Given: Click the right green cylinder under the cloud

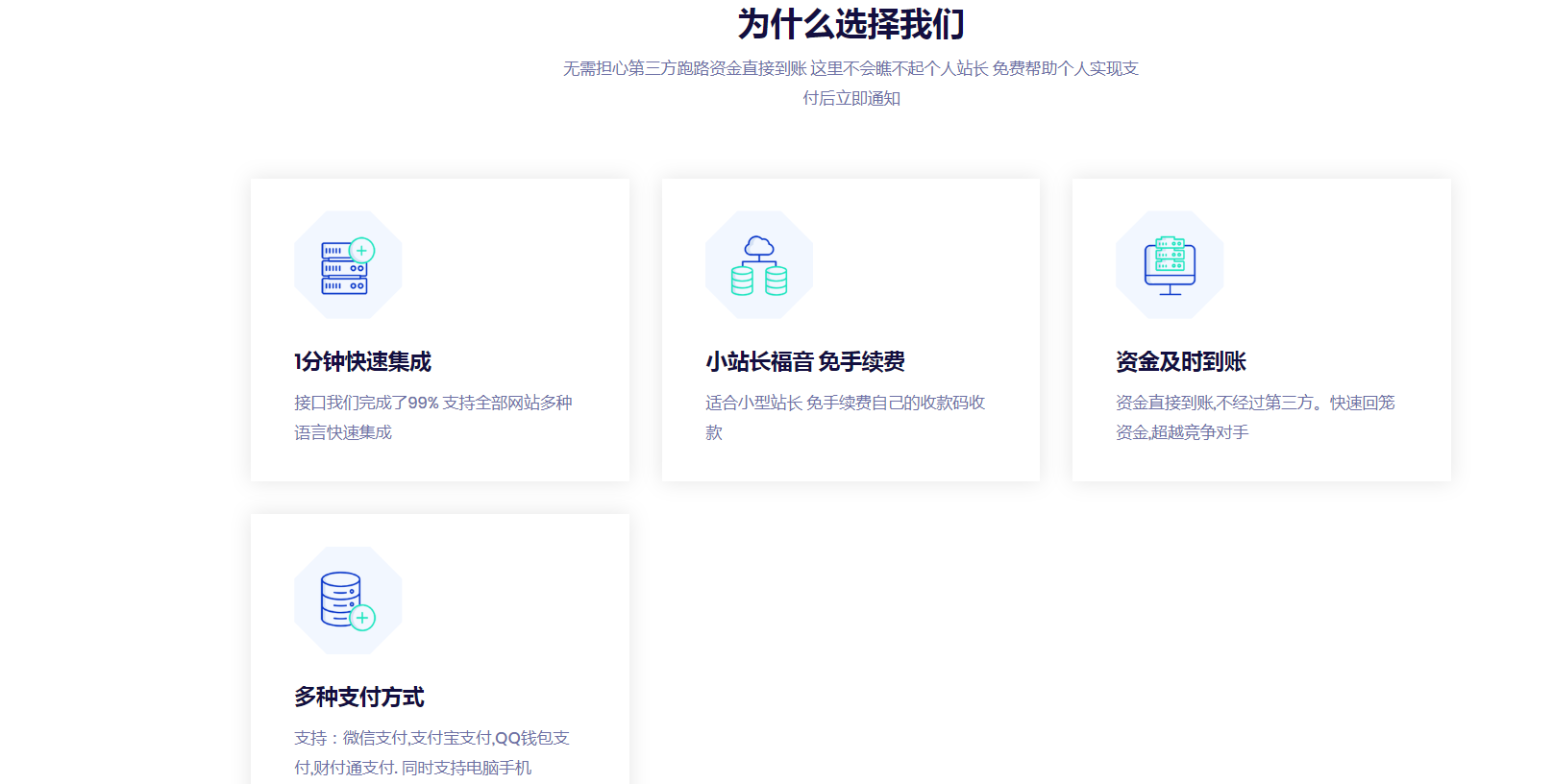Looking at the screenshot, I should [x=776, y=281].
